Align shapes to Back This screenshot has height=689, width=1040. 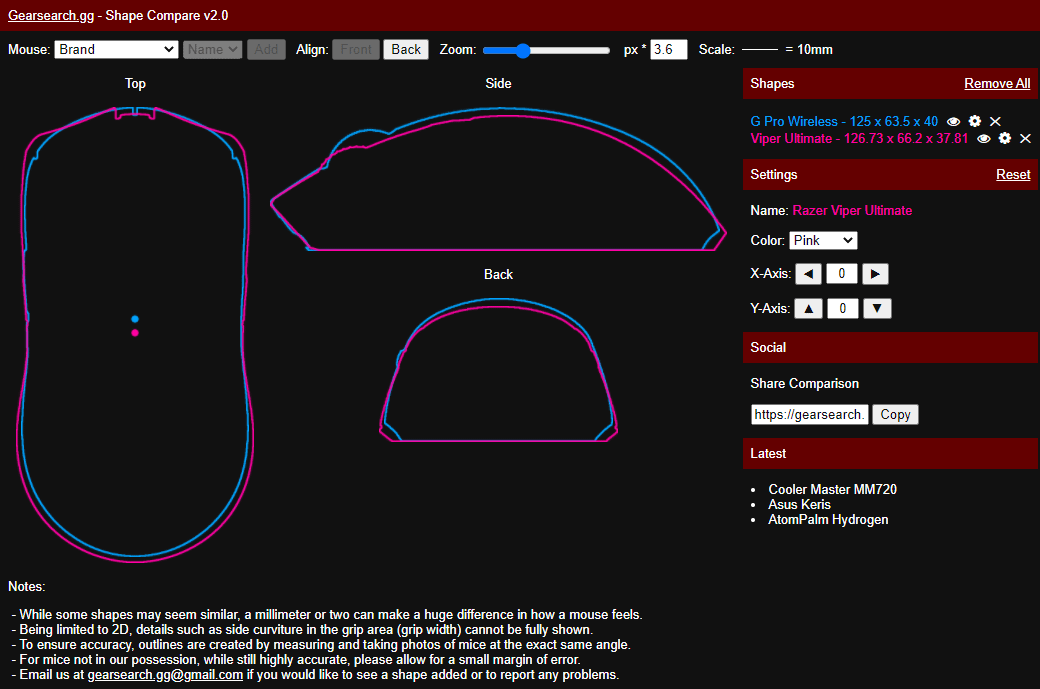point(406,50)
